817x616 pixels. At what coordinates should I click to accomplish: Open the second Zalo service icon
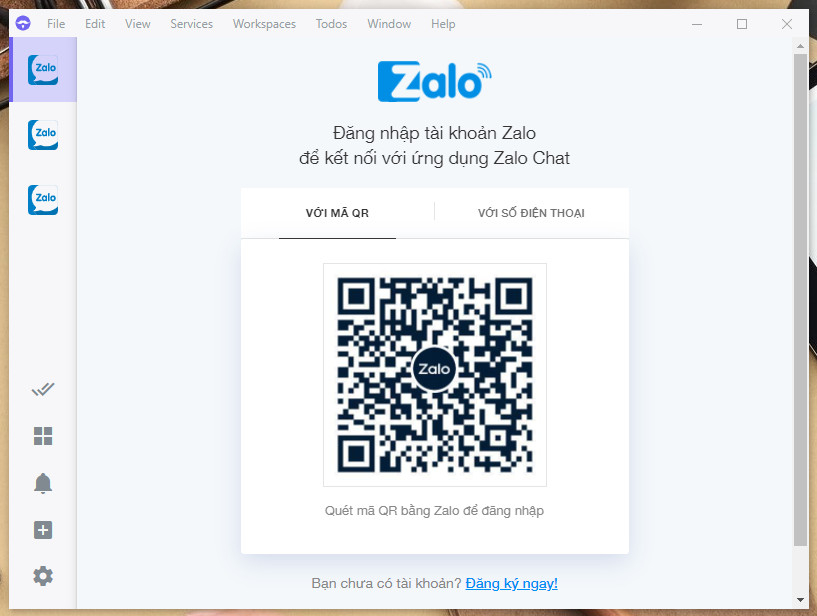[x=43, y=134]
